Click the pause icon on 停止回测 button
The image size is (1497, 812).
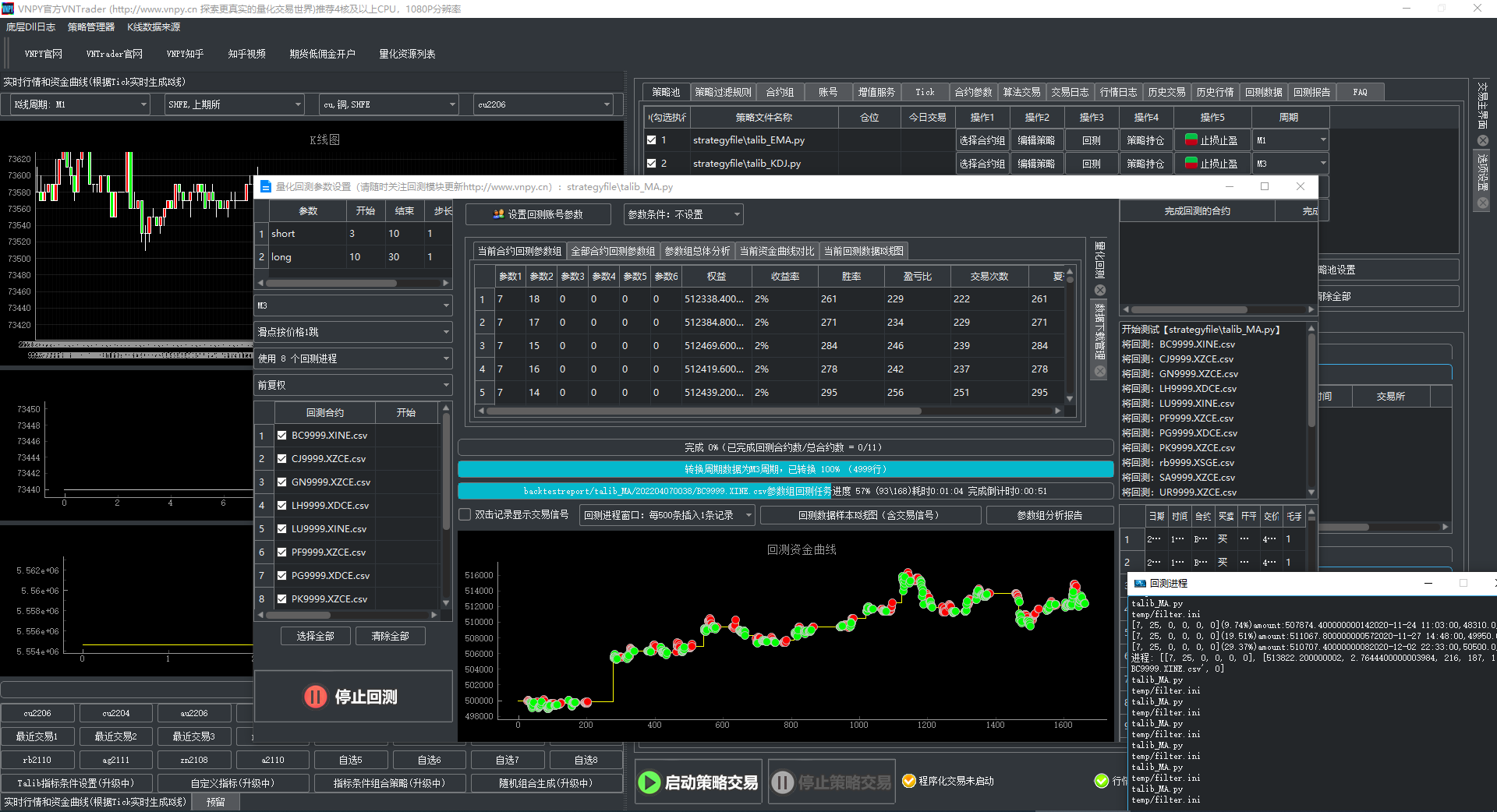click(315, 697)
